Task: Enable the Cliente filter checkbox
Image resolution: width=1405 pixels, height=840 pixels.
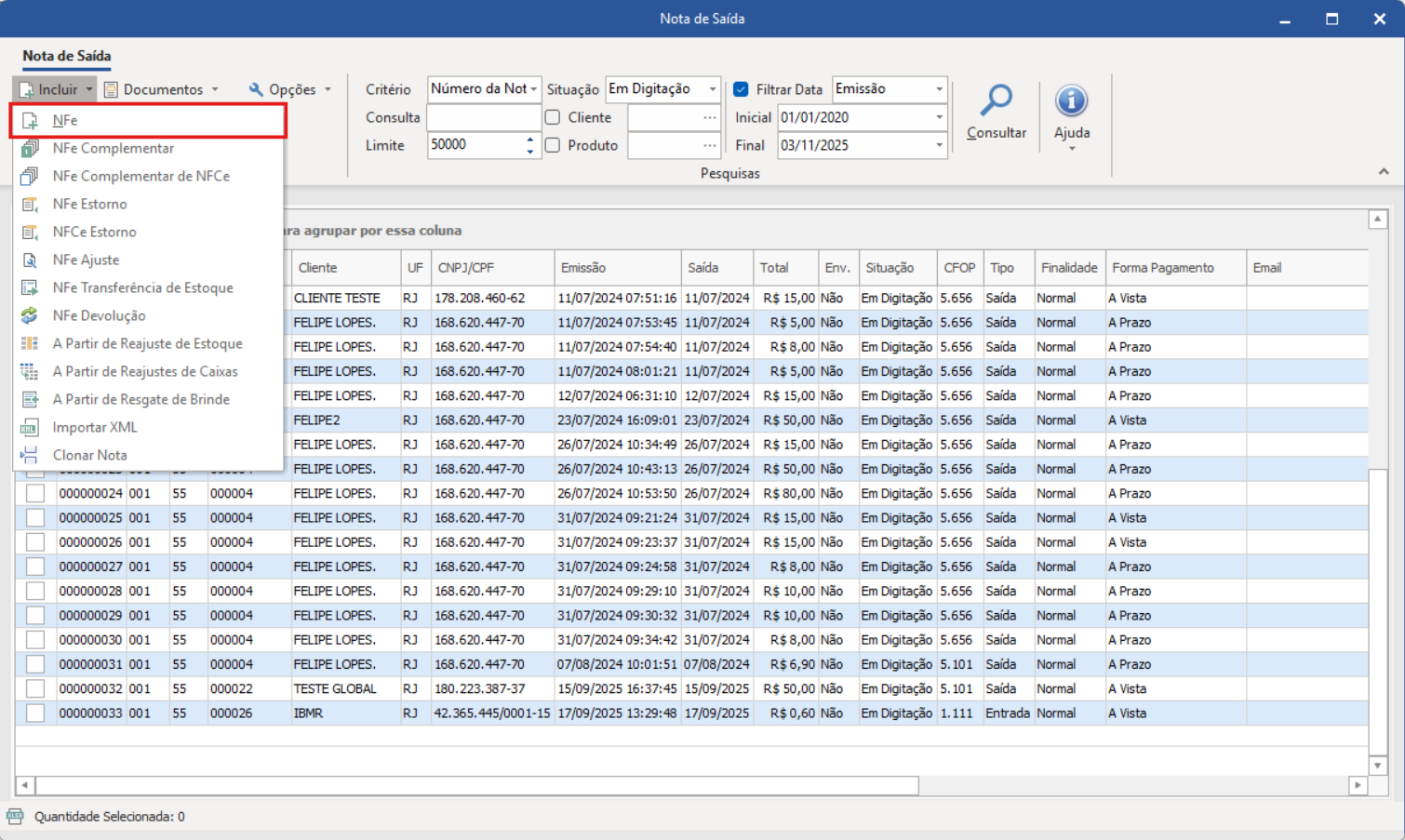Action: [x=553, y=117]
